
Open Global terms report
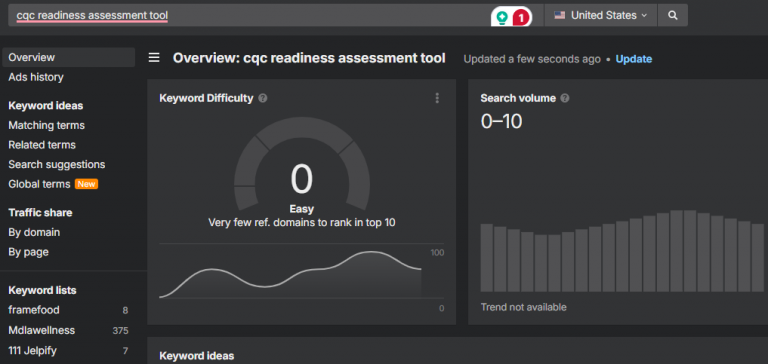(39, 184)
